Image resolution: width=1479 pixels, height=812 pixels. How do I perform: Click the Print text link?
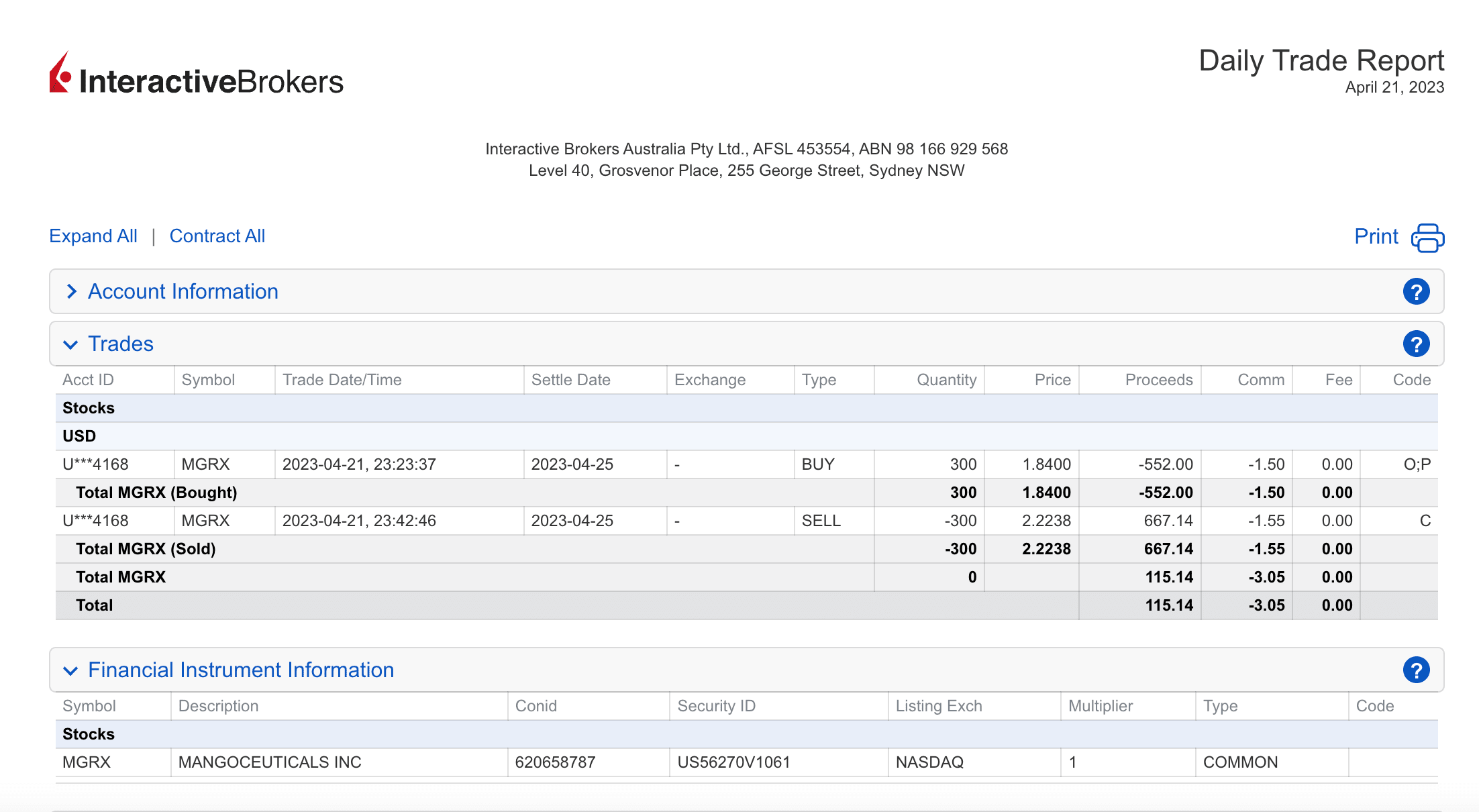point(1376,236)
